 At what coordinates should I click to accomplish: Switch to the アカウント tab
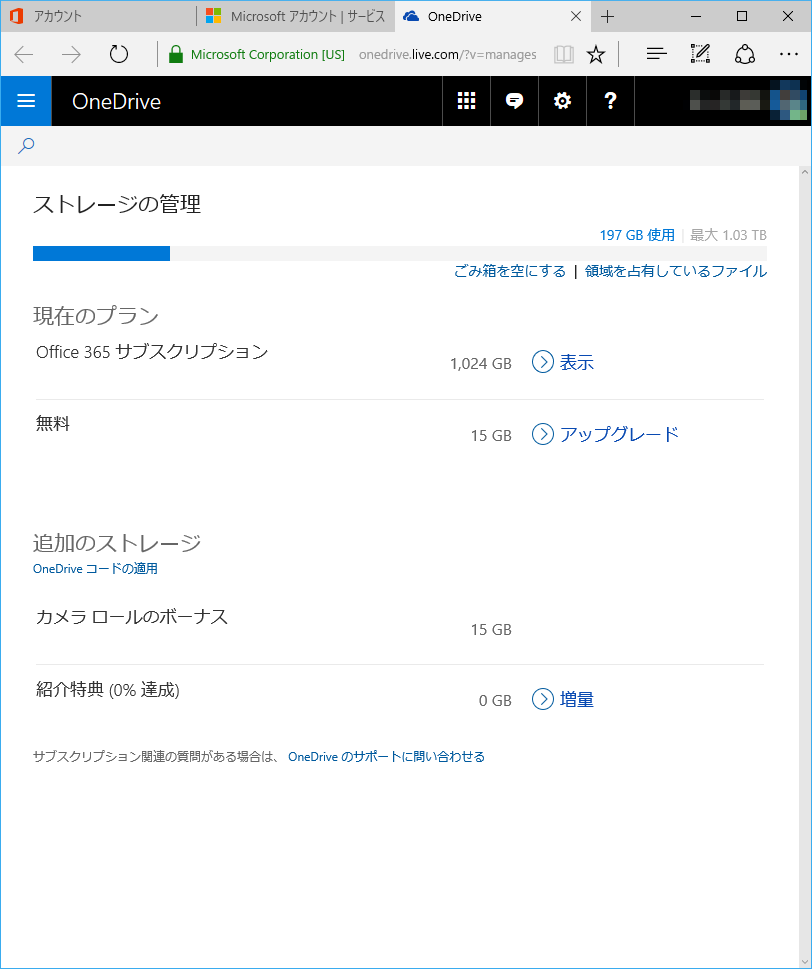99,17
